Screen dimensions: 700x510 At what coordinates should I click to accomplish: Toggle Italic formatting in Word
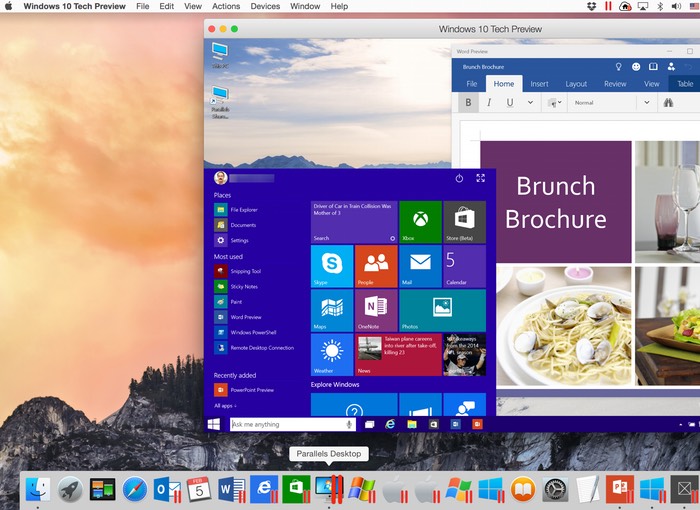click(489, 102)
